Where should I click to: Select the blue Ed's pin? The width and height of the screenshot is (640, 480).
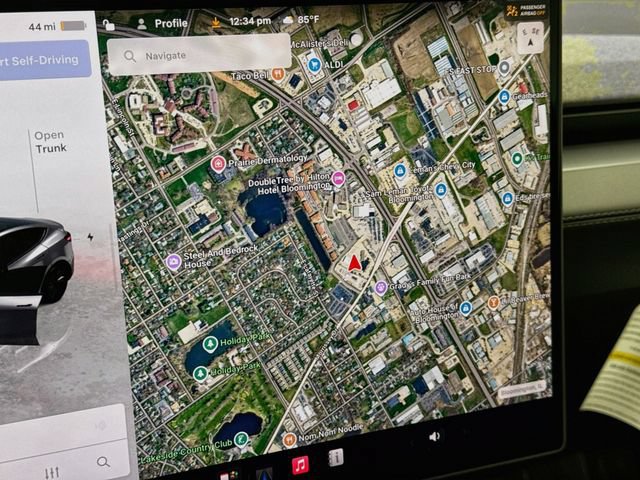tap(507, 199)
